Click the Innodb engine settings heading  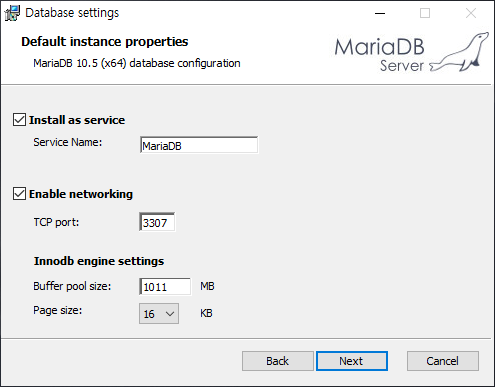(99, 261)
